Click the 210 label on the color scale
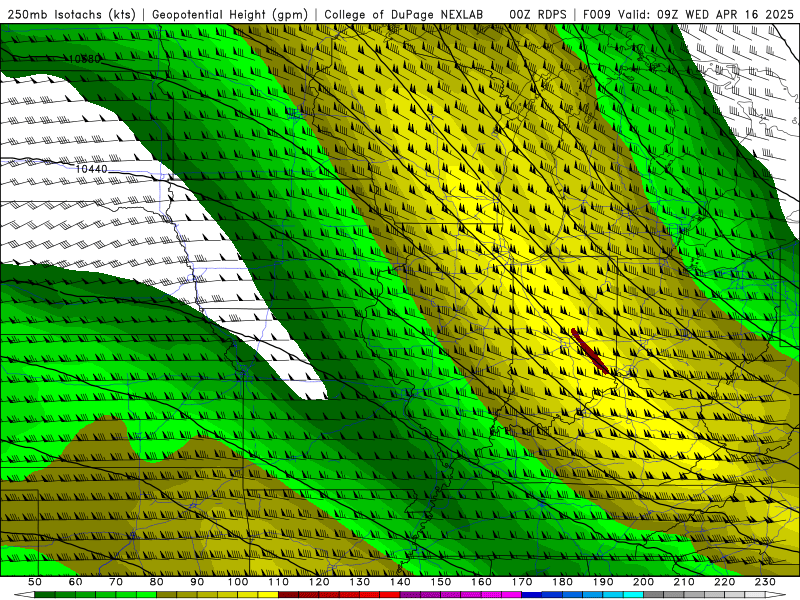The image size is (800, 600). [x=684, y=582]
